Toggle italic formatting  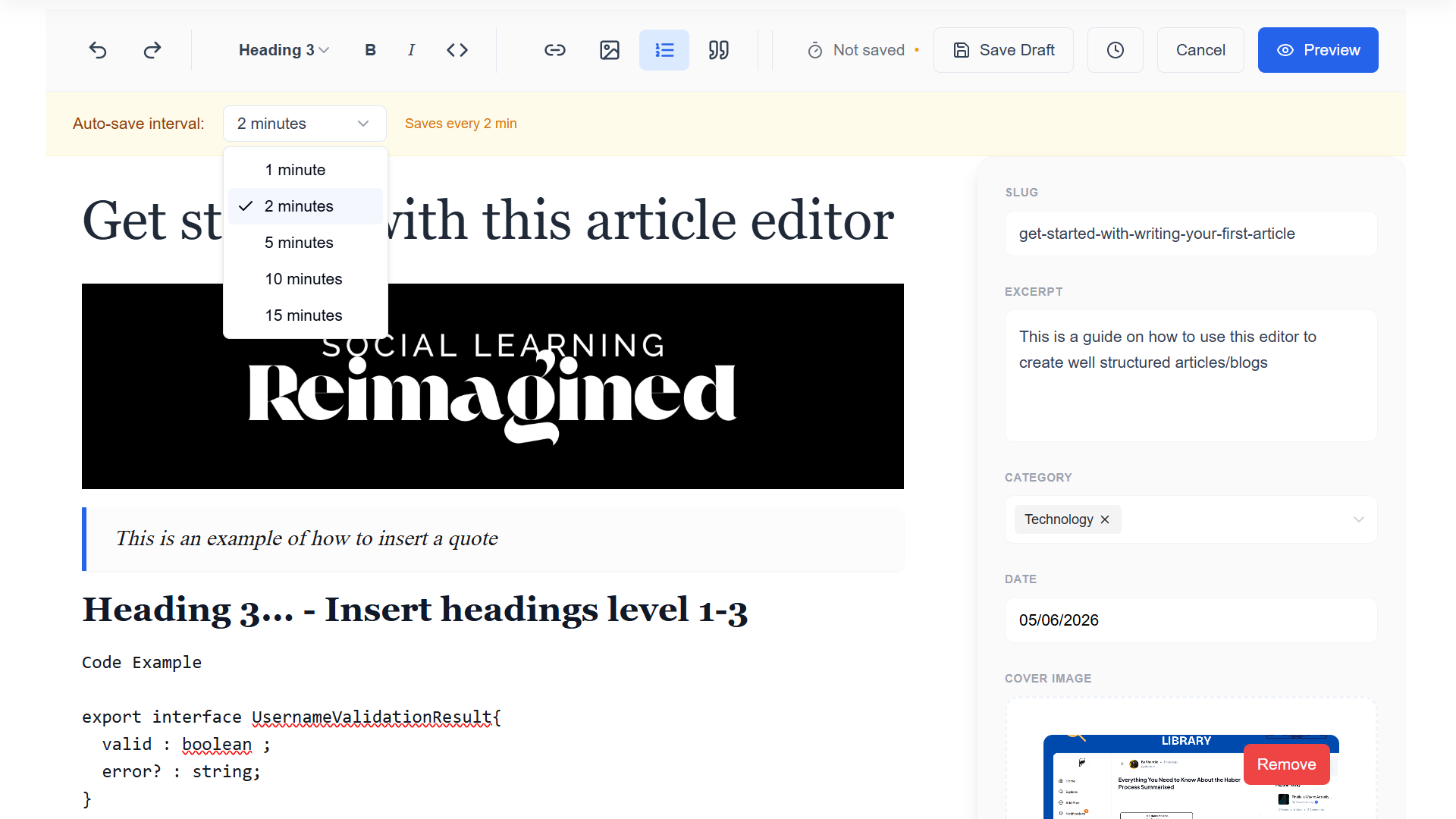tap(411, 50)
